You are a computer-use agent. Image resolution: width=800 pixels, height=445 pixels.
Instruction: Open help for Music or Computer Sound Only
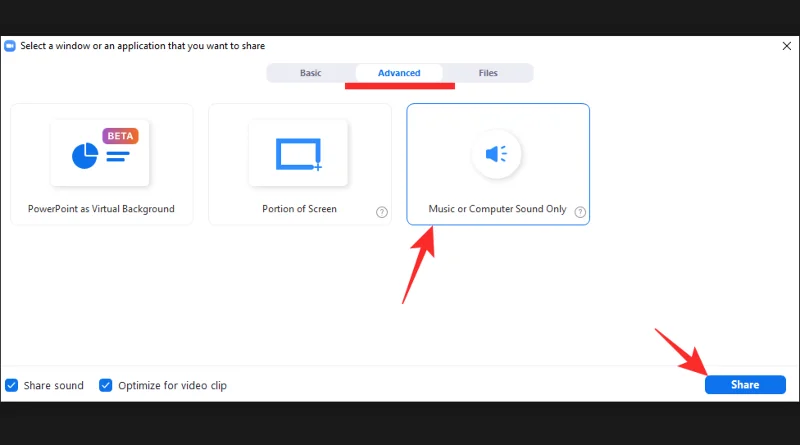pos(580,211)
